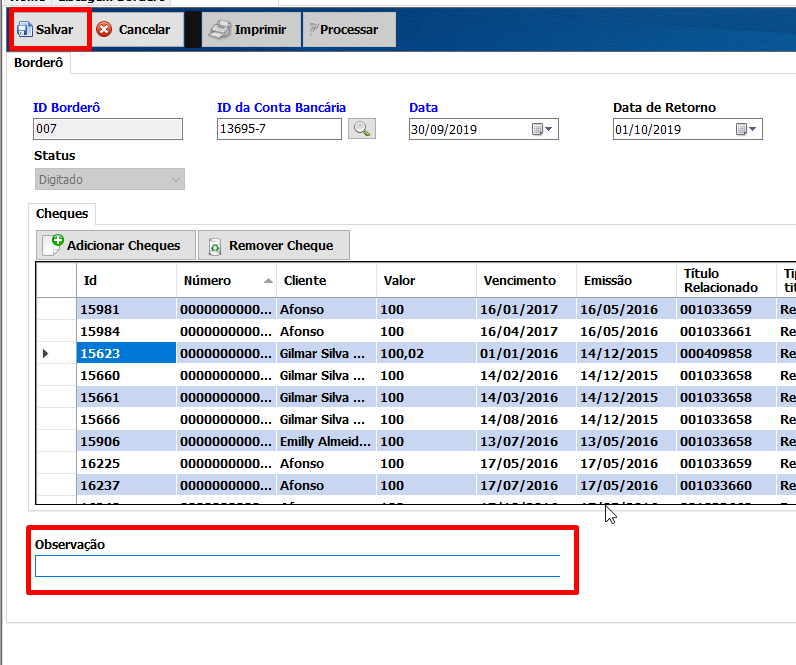Click the Vencimento column header
The image size is (796, 665).
pyautogui.click(x=519, y=281)
